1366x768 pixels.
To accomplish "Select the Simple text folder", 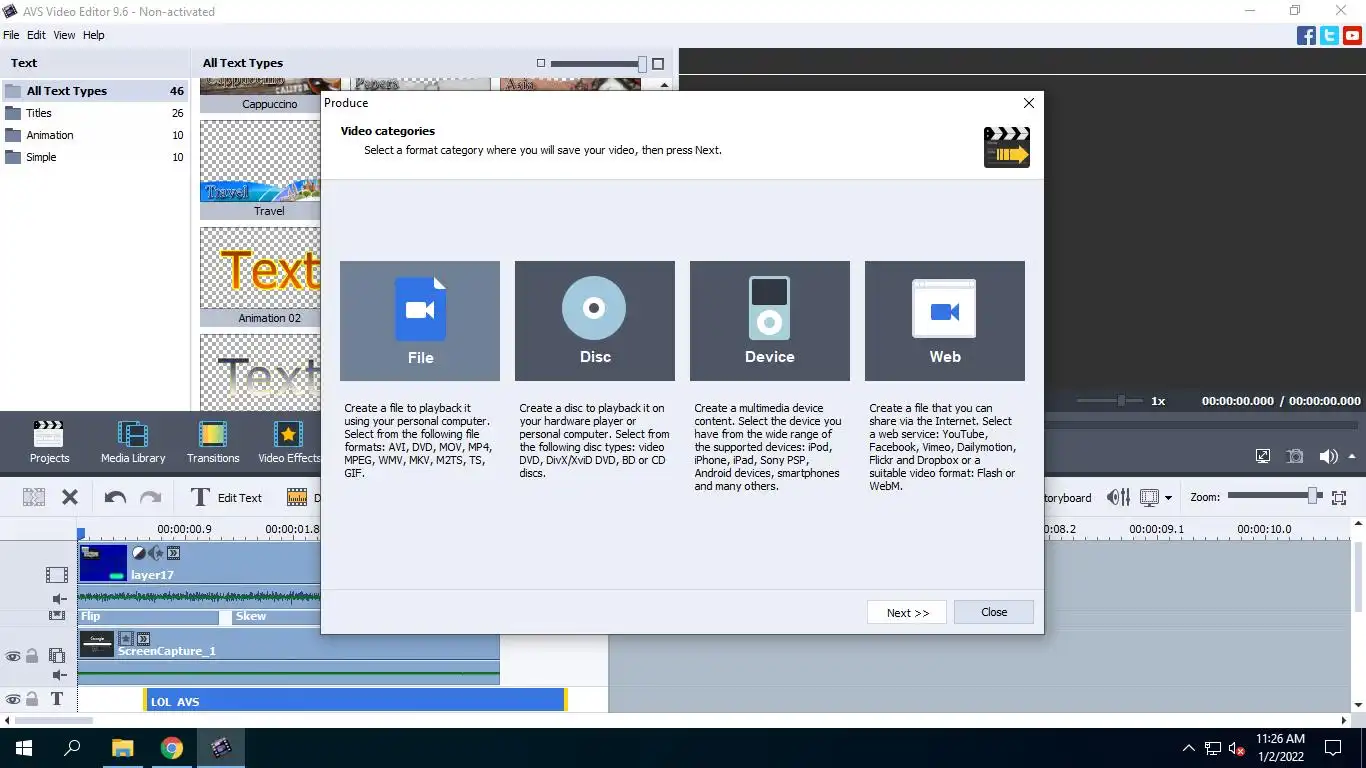I will click(95, 157).
